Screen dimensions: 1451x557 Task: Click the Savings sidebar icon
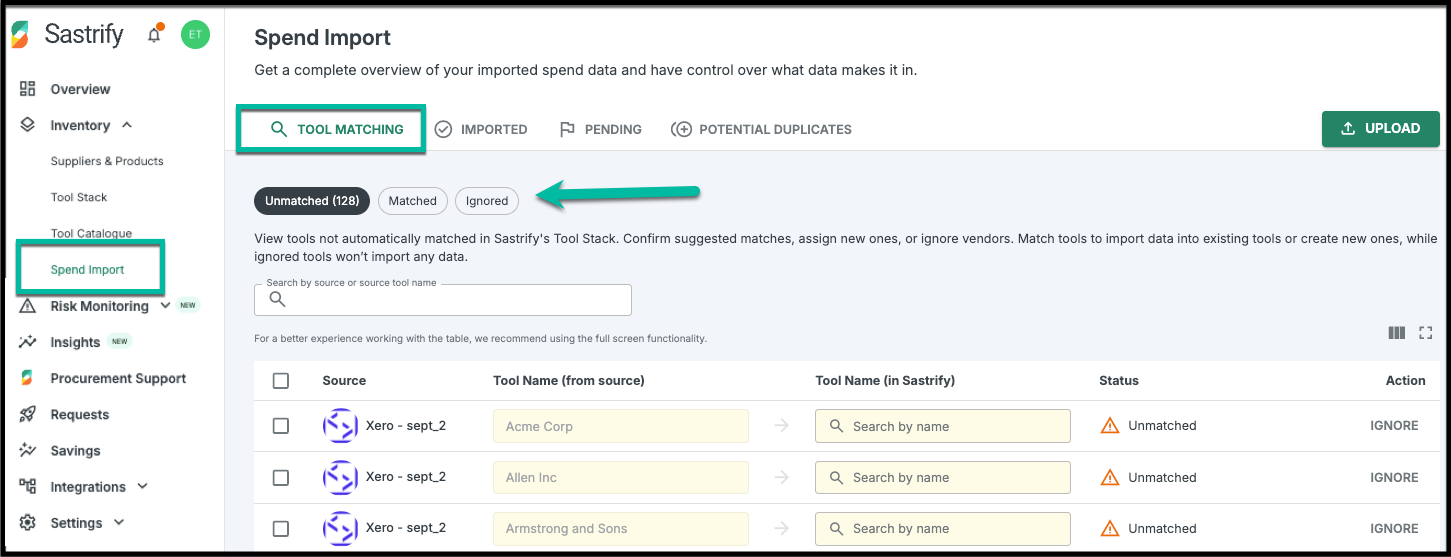pos(28,451)
